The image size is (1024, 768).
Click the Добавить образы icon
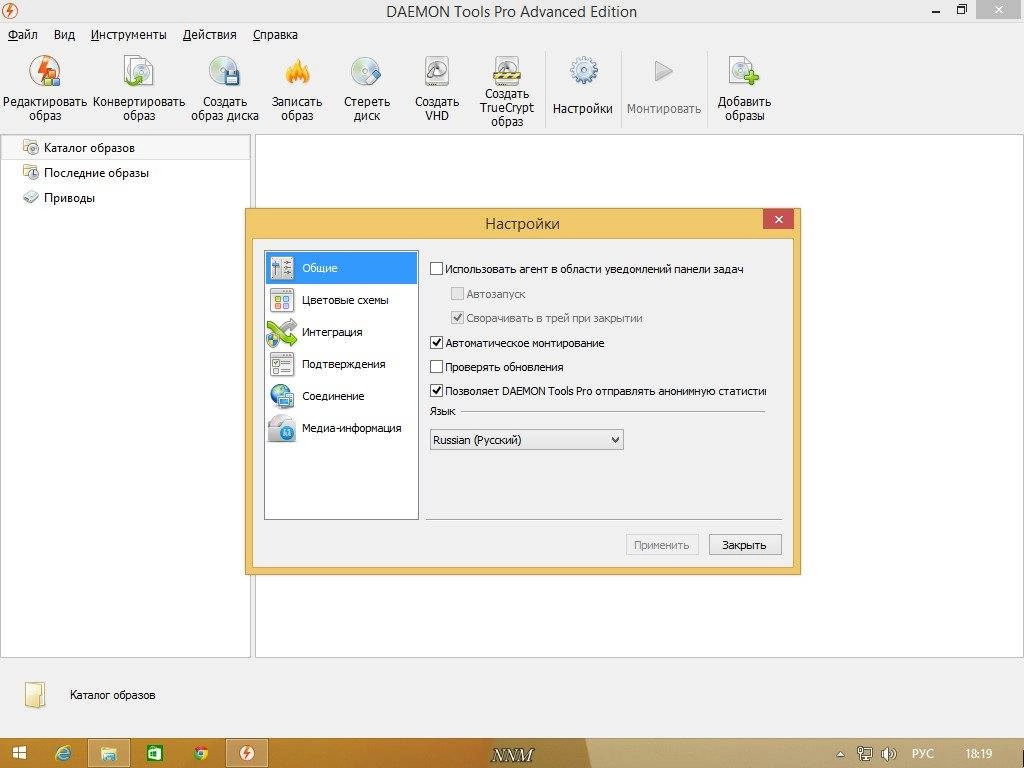pos(744,72)
